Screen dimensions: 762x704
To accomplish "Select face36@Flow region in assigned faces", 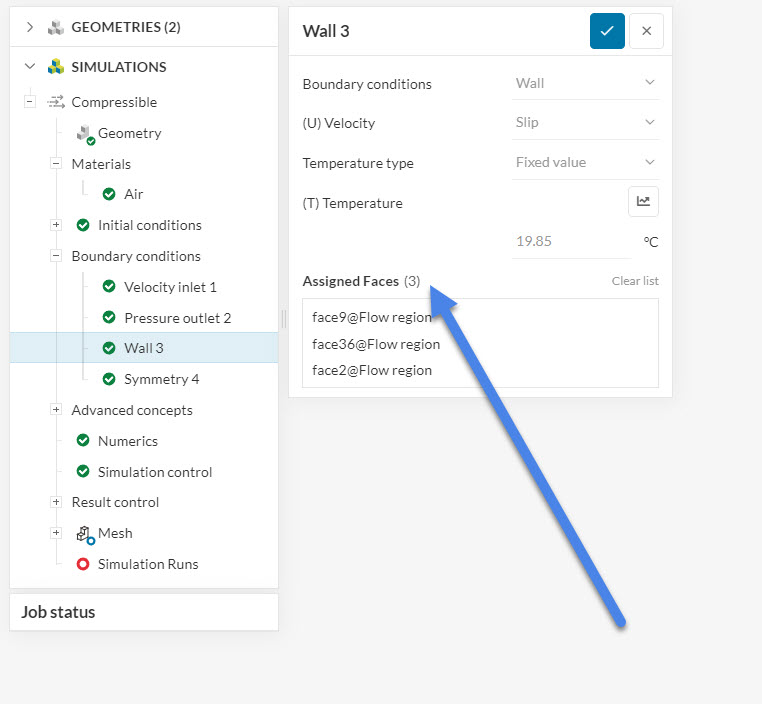I will 376,344.
